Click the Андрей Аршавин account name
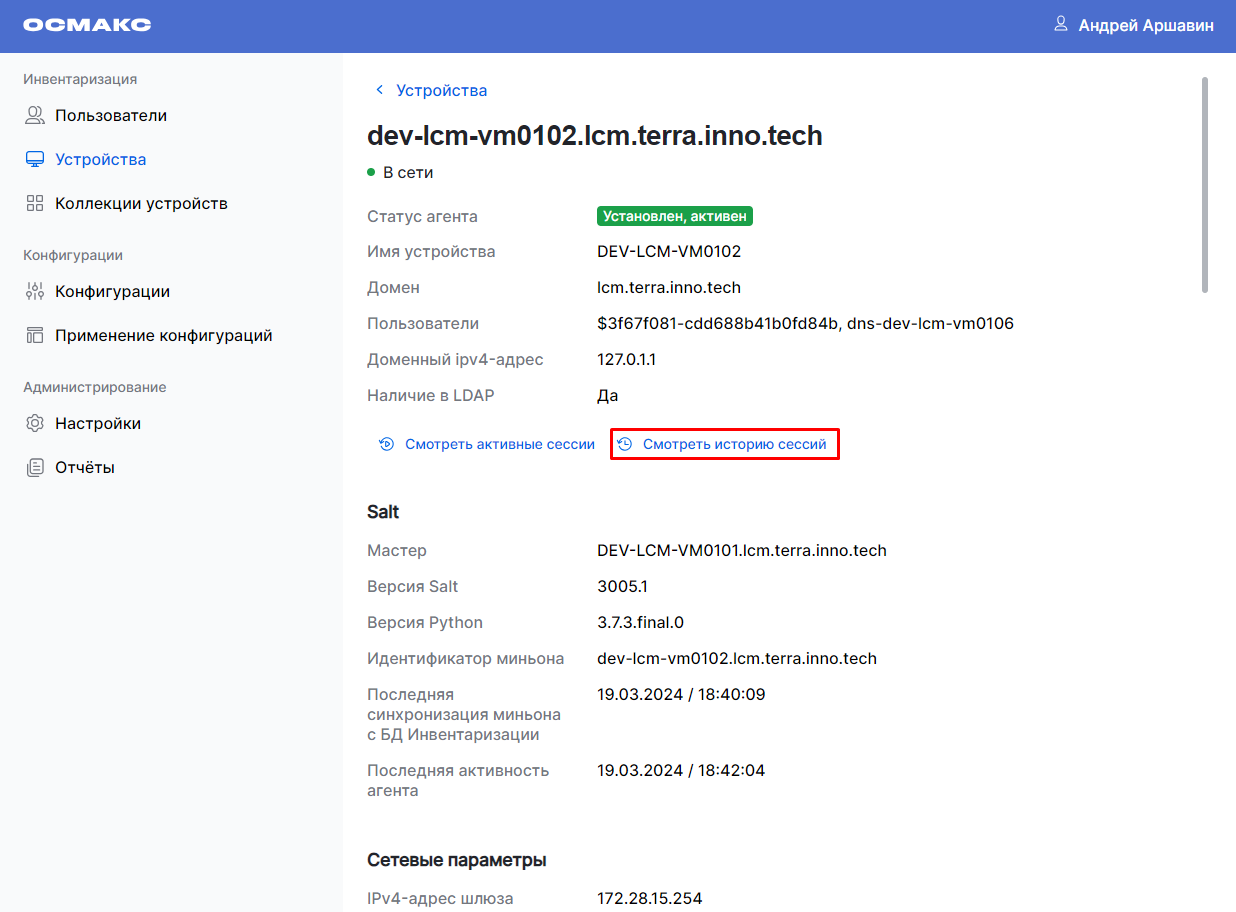This screenshot has width=1236, height=912. (x=1145, y=25)
